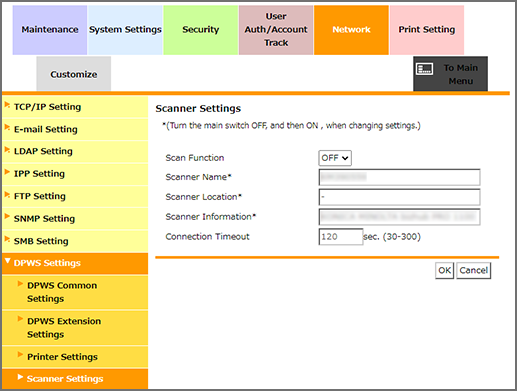Open IPP Setting in sidebar
Image resolution: width=517 pixels, height=391 pixels.
tap(75, 174)
